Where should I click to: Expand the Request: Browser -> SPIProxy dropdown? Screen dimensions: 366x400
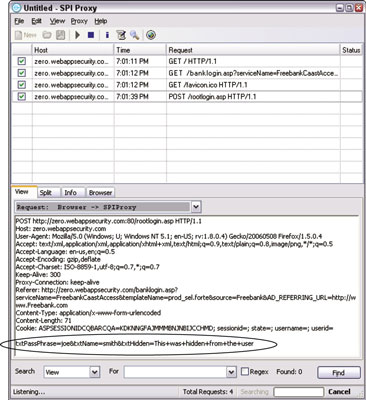[196, 207]
